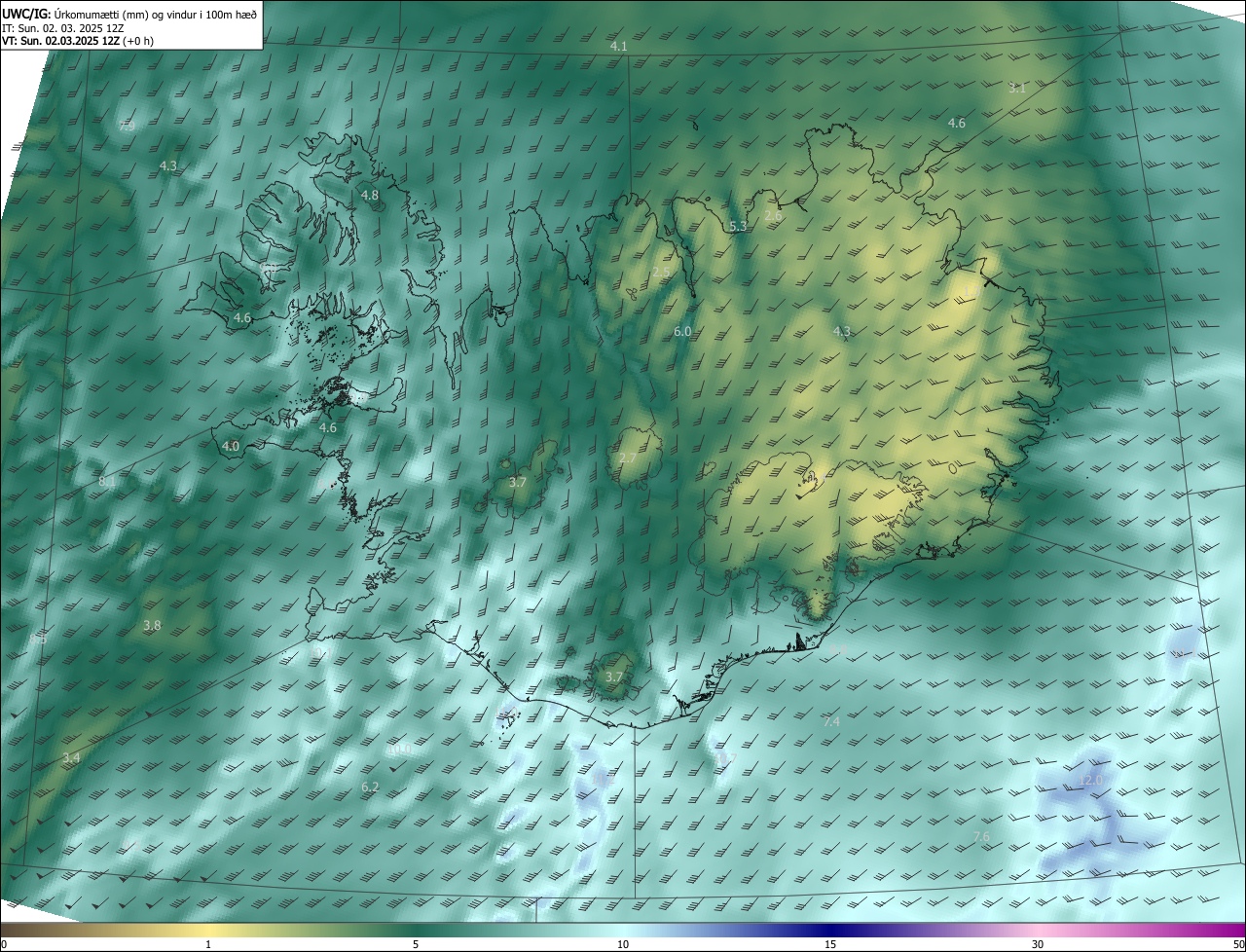Viewport: 1246px width, 952px height.
Task: Select the 'IT: Sun. 02. 03. 2025 12Z' line
Action: click(x=63, y=27)
